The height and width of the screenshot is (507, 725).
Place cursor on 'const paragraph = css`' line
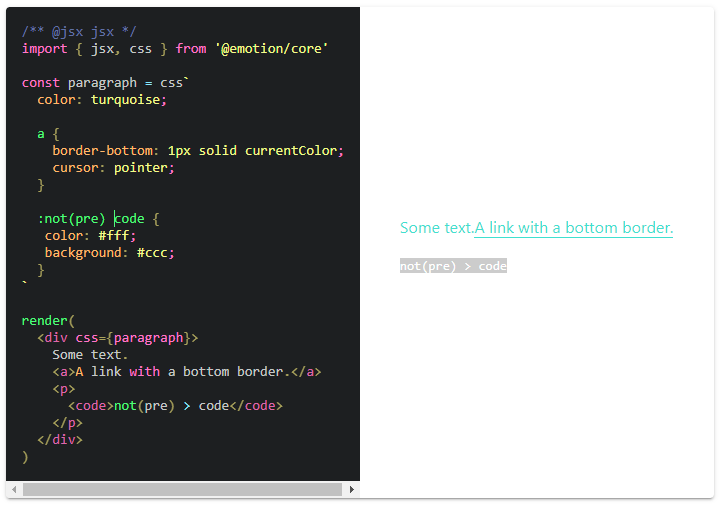tap(105, 83)
